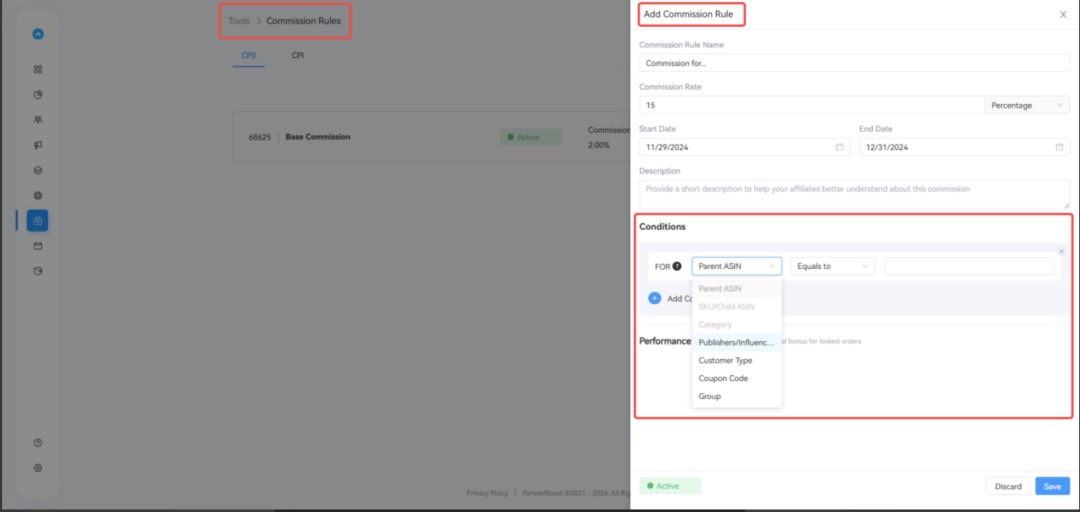Open the End Date calendar icon
Image resolution: width=1080 pixels, height=512 pixels.
(x=1059, y=147)
